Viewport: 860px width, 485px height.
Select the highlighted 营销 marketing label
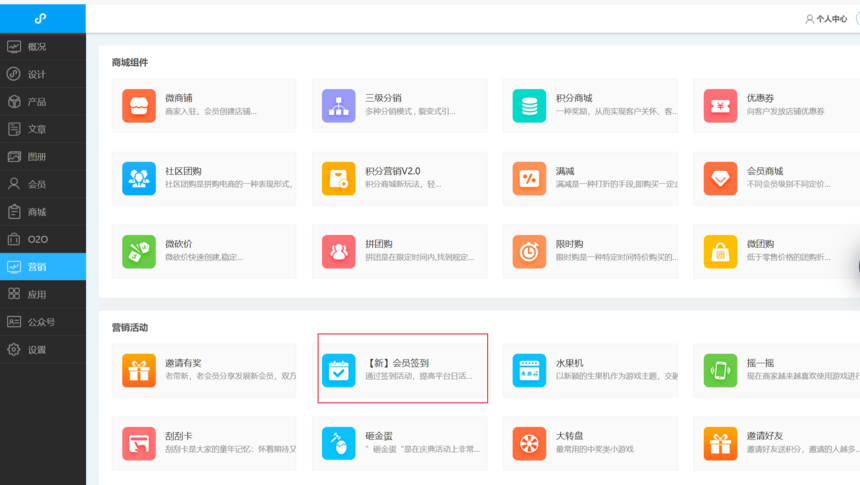point(37,267)
